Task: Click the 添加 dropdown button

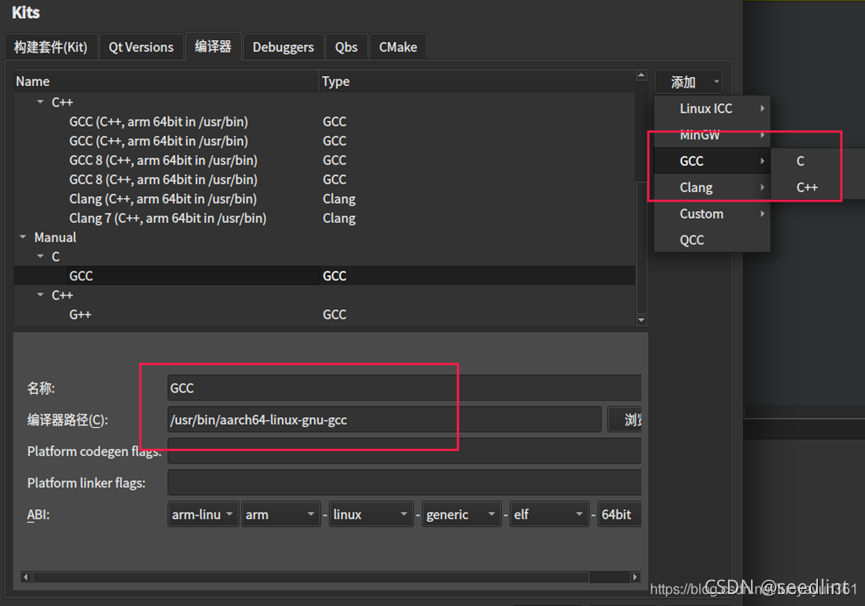Action: (689, 82)
